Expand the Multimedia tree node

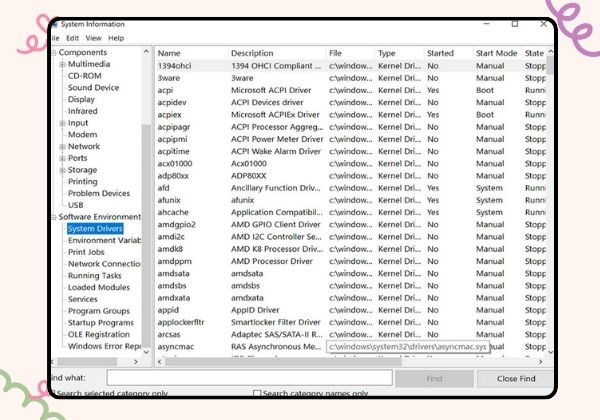[62, 64]
